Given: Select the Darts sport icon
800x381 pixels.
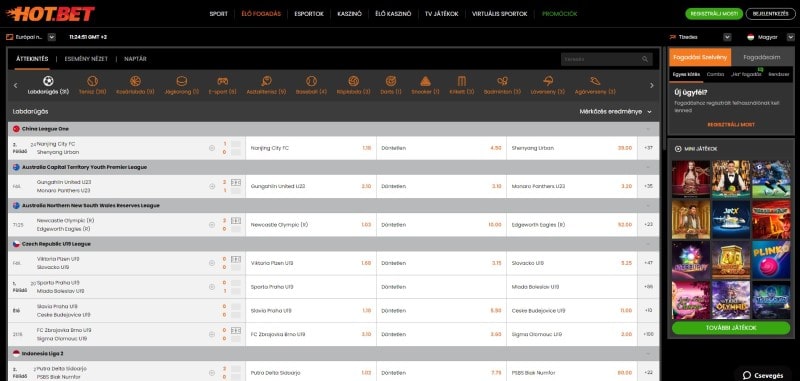Looking at the screenshot, I should click(391, 81).
